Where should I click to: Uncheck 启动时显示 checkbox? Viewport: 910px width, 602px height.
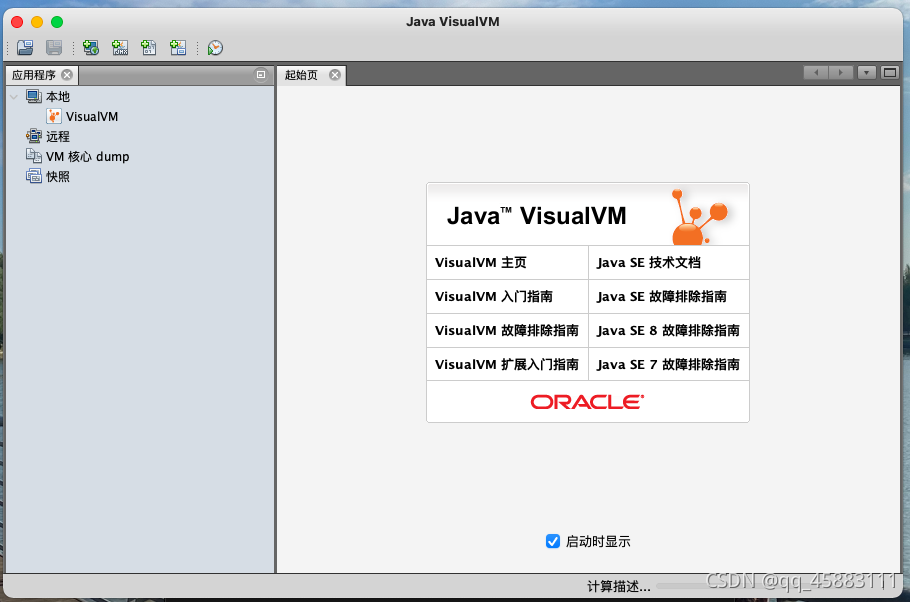553,541
